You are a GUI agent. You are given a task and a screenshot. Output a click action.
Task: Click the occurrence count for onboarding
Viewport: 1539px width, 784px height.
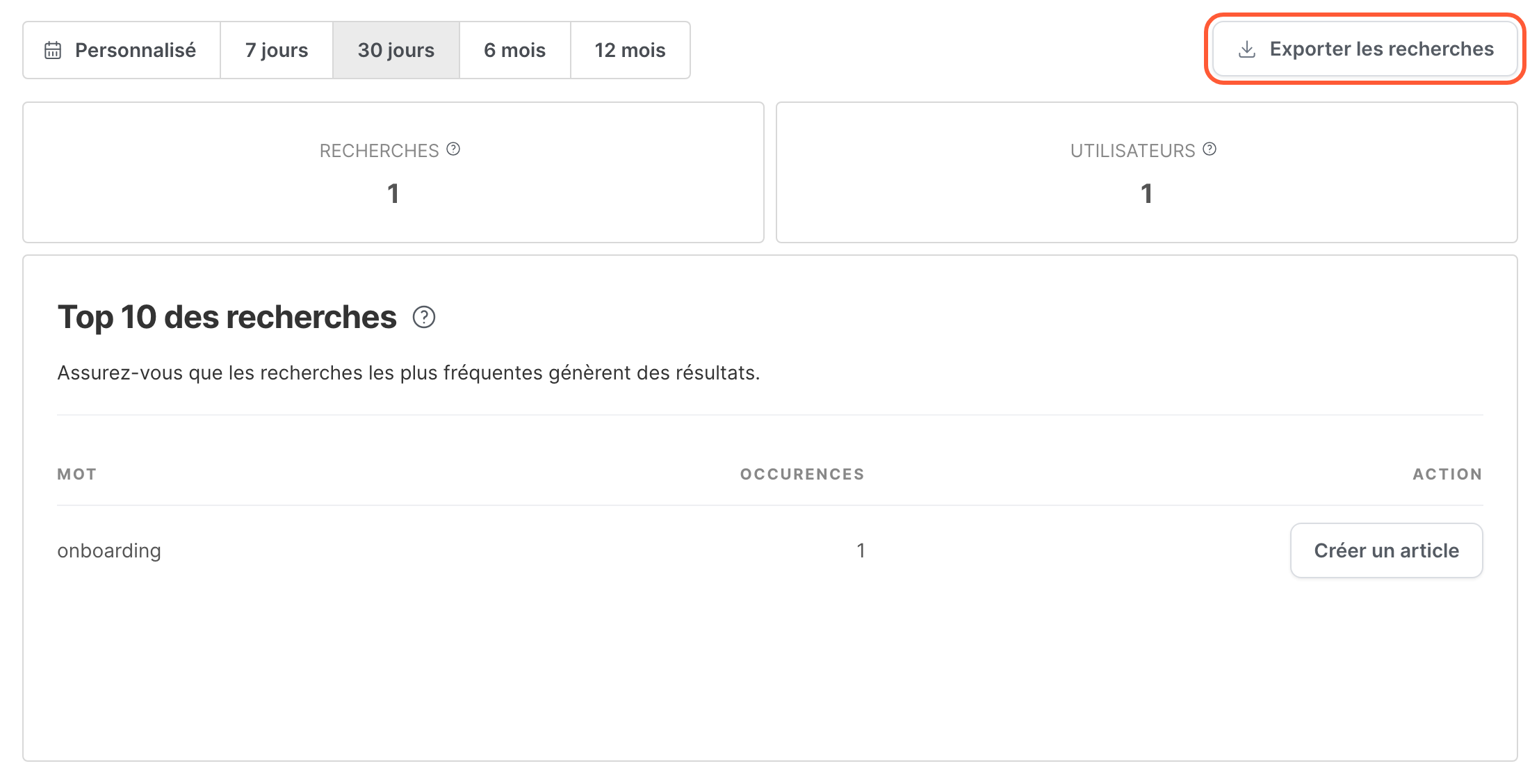(861, 550)
